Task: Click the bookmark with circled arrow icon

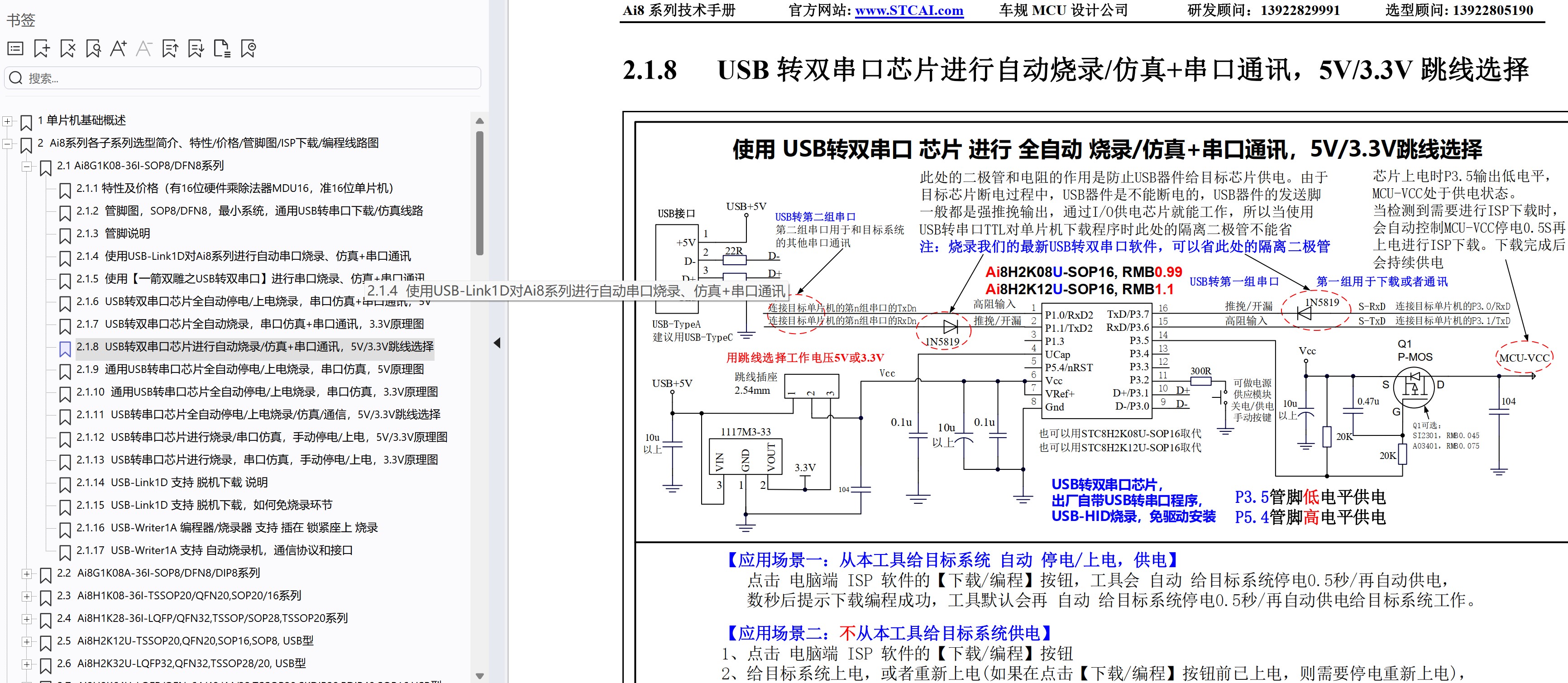Action: (249, 49)
